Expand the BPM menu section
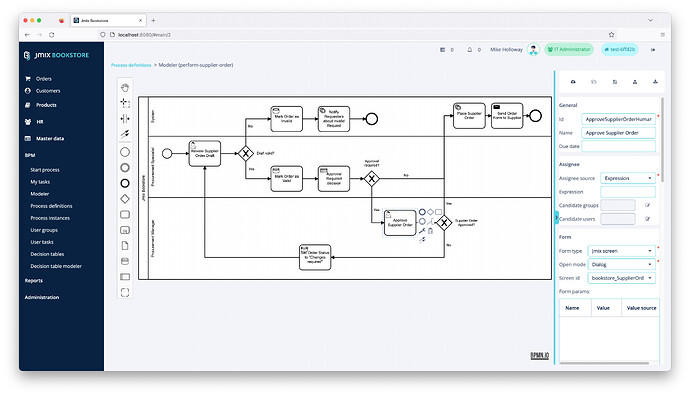690x396 pixels. tap(30, 155)
